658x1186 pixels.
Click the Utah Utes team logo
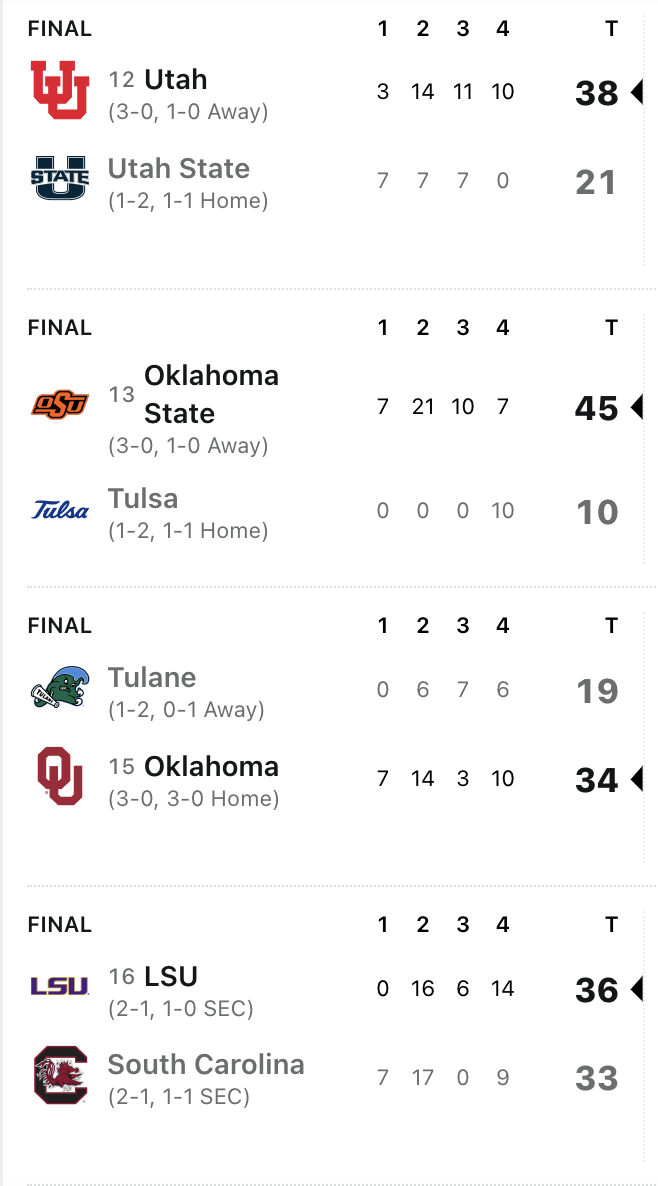point(59,90)
